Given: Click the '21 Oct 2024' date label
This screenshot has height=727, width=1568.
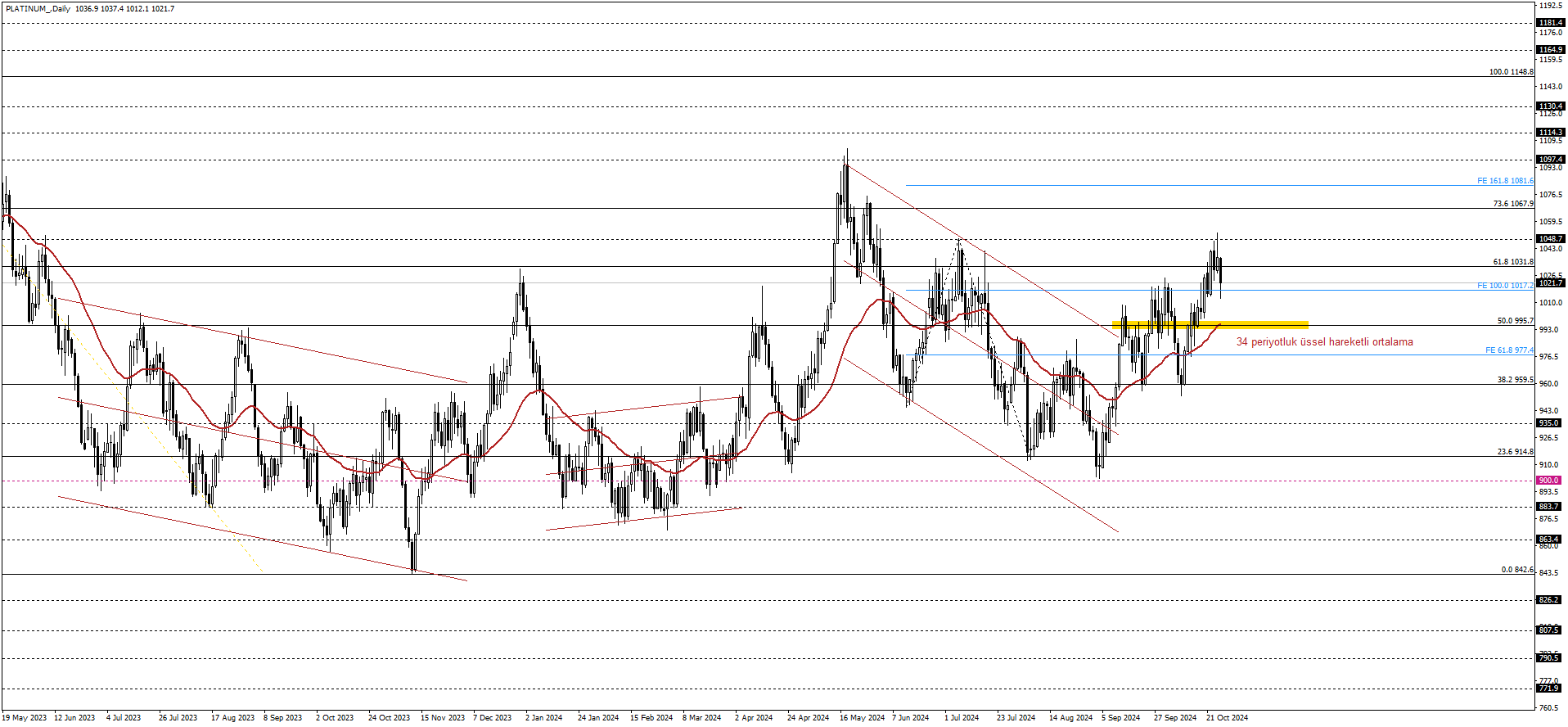Looking at the screenshot, I should [x=1227, y=718].
